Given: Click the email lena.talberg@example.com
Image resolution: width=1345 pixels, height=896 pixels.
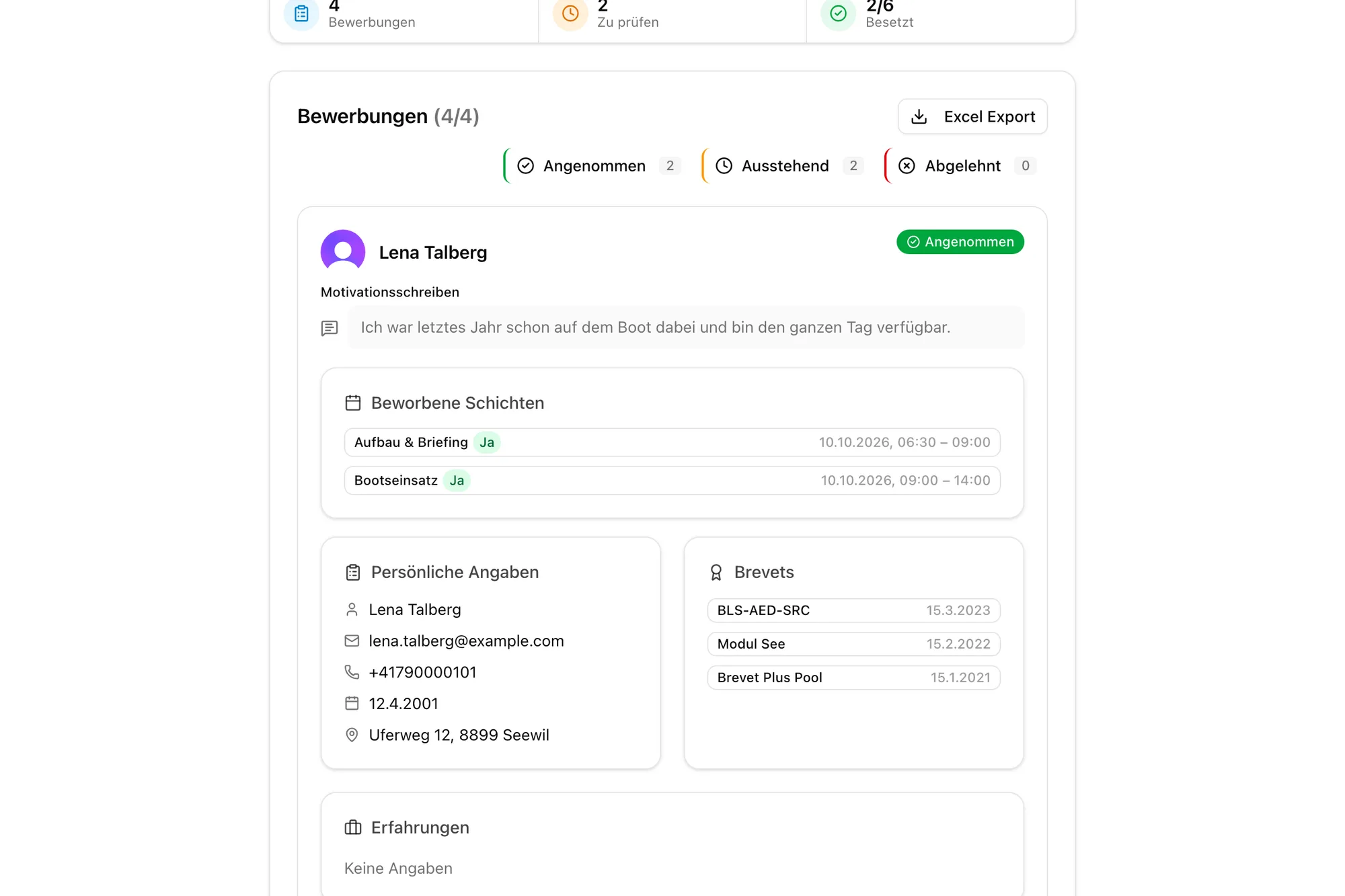Looking at the screenshot, I should pyautogui.click(x=466, y=641).
